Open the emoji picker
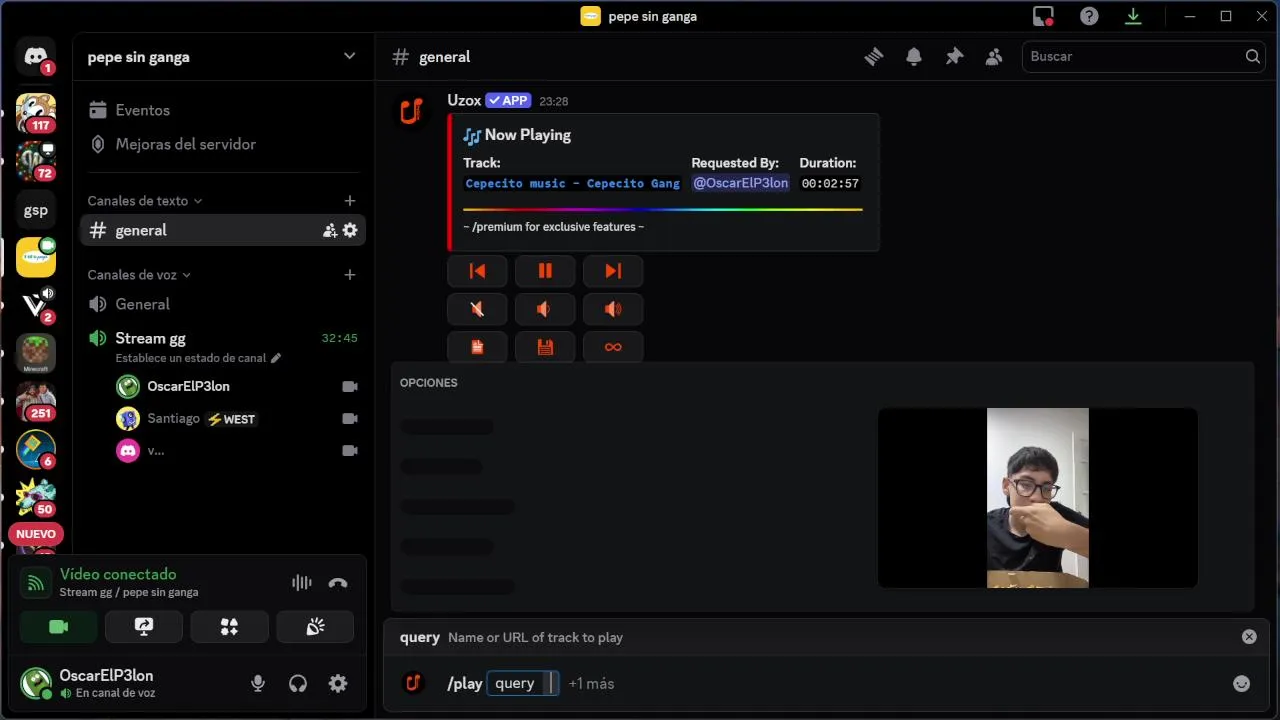This screenshot has width=1280, height=720. click(1242, 684)
